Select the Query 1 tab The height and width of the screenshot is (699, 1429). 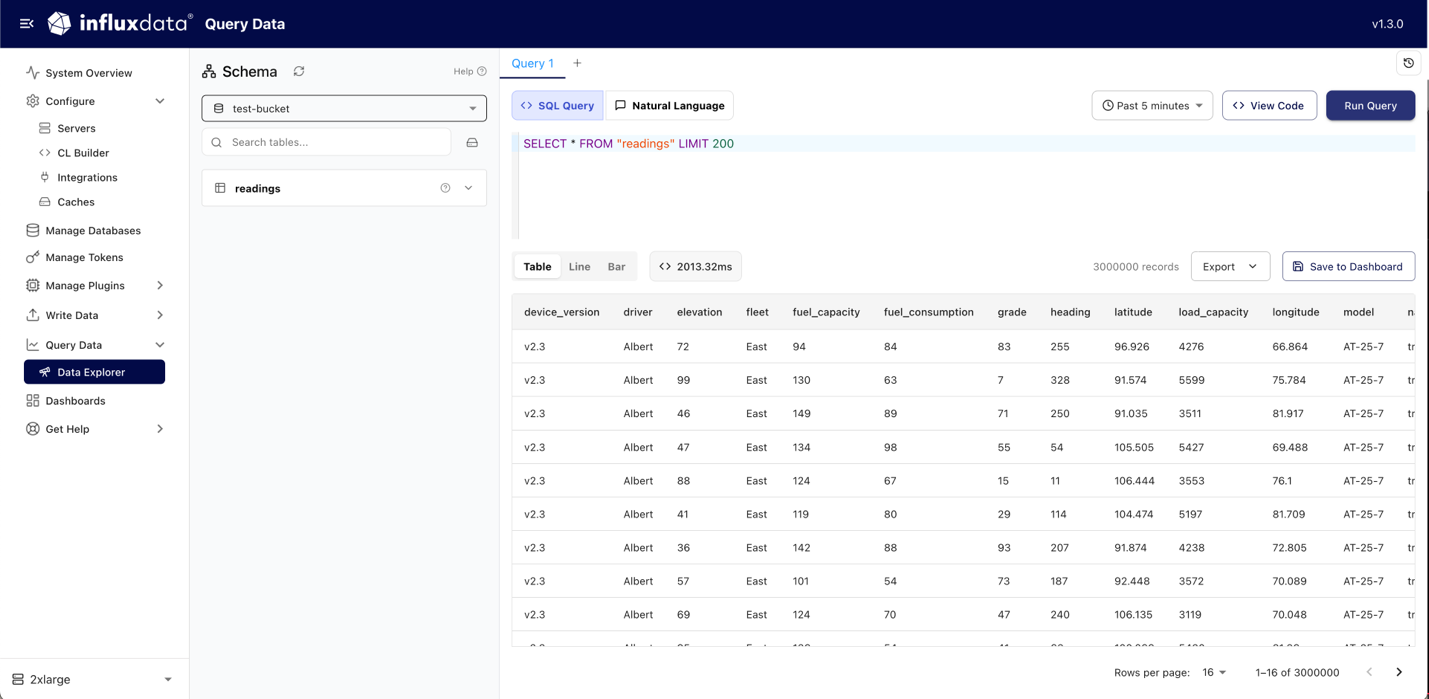point(532,63)
